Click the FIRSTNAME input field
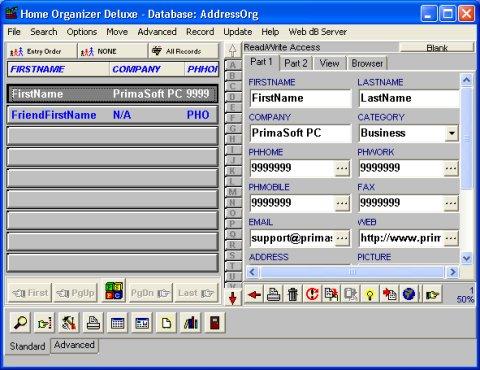This screenshot has height=370, width=480. [300, 98]
